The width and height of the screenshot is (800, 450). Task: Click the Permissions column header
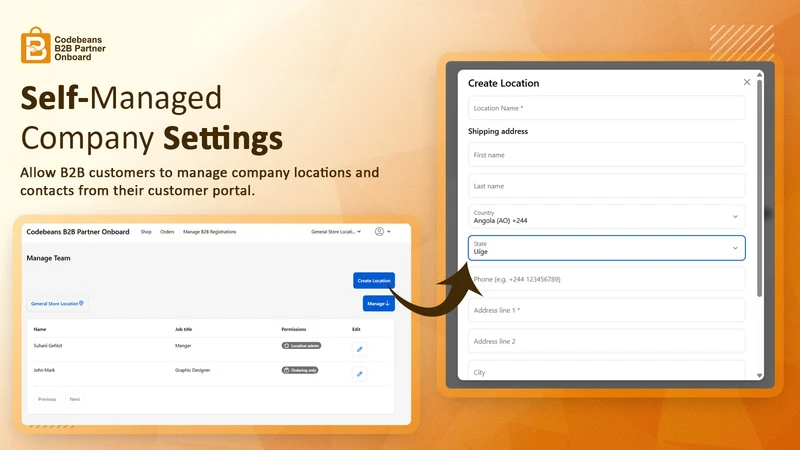pos(293,329)
